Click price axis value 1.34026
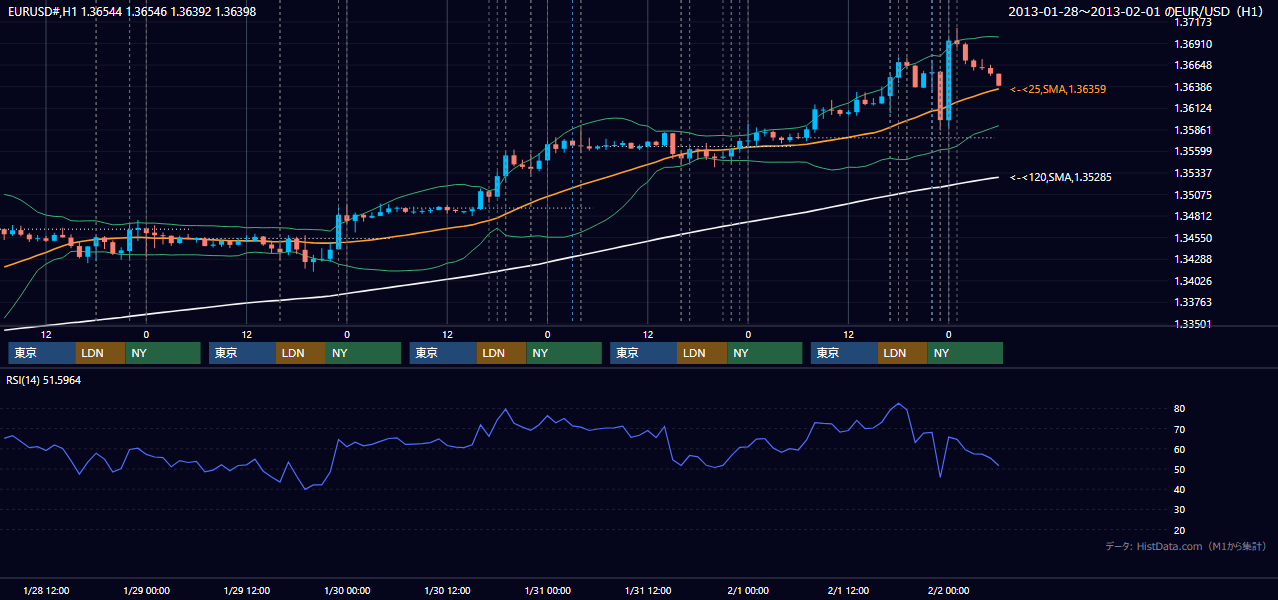This screenshot has width=1278, height=600. [1194, 281]
